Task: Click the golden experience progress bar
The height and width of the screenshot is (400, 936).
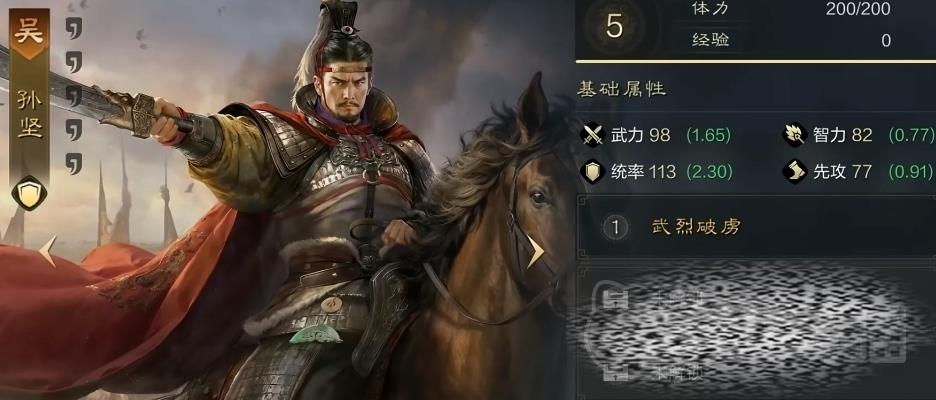Action: (x=756, y=61)
